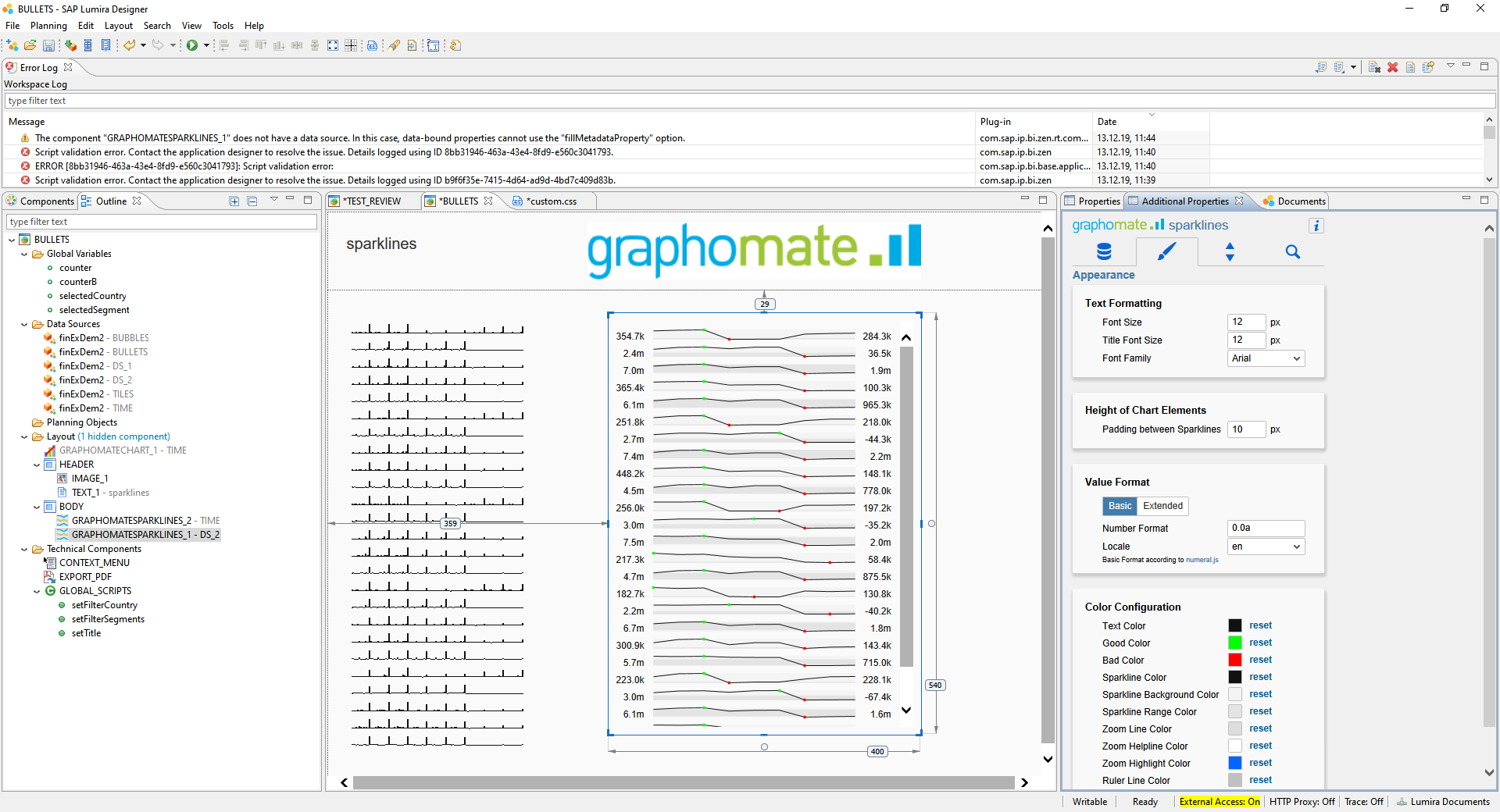This screenshot has width=1500, height=812.
Task: Collapse the GLOBAL_SCRIPTS tree node
Action: pyautogui.click(x=37, y=591)
